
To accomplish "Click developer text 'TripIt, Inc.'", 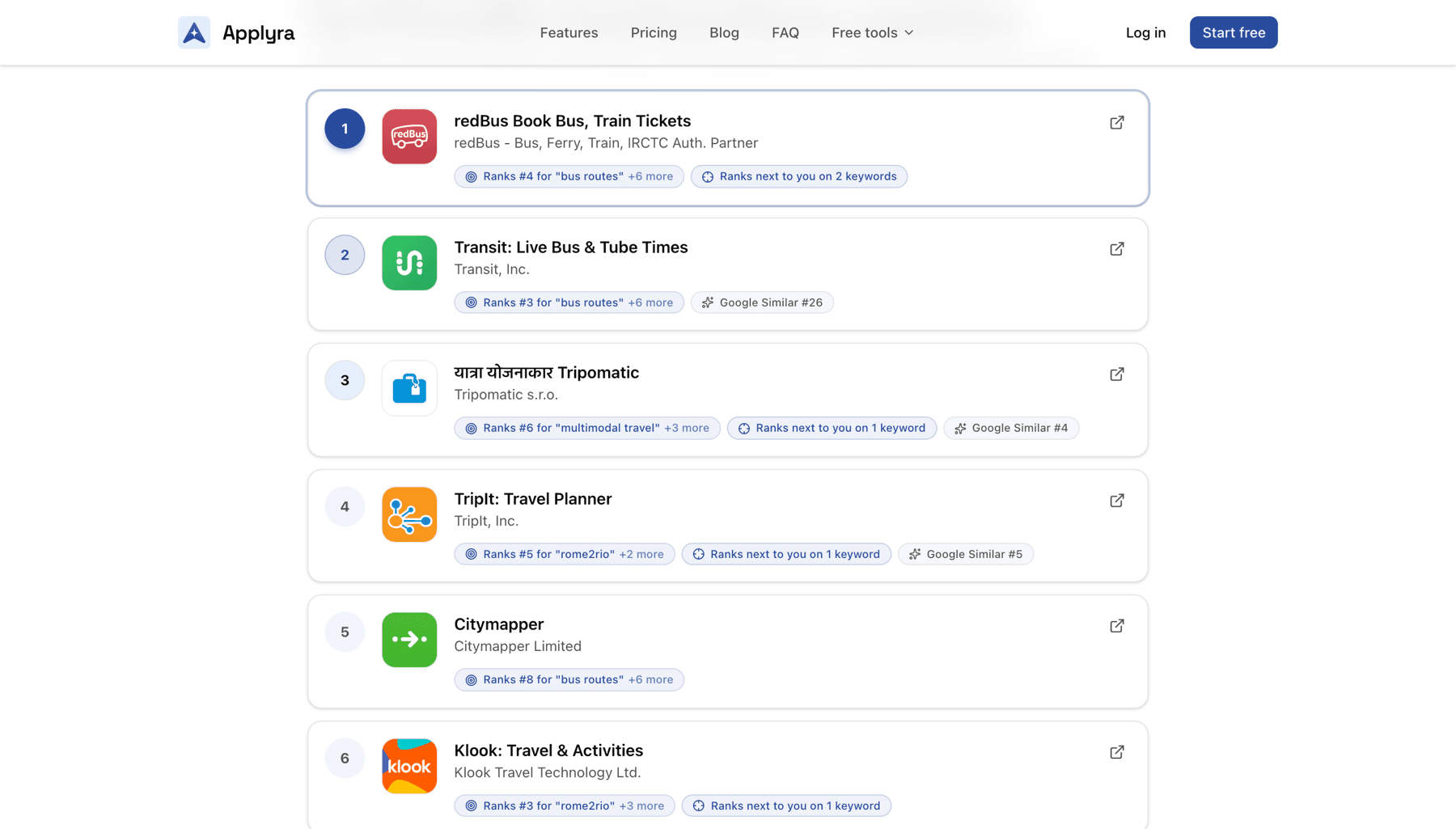I will point(486,521).
